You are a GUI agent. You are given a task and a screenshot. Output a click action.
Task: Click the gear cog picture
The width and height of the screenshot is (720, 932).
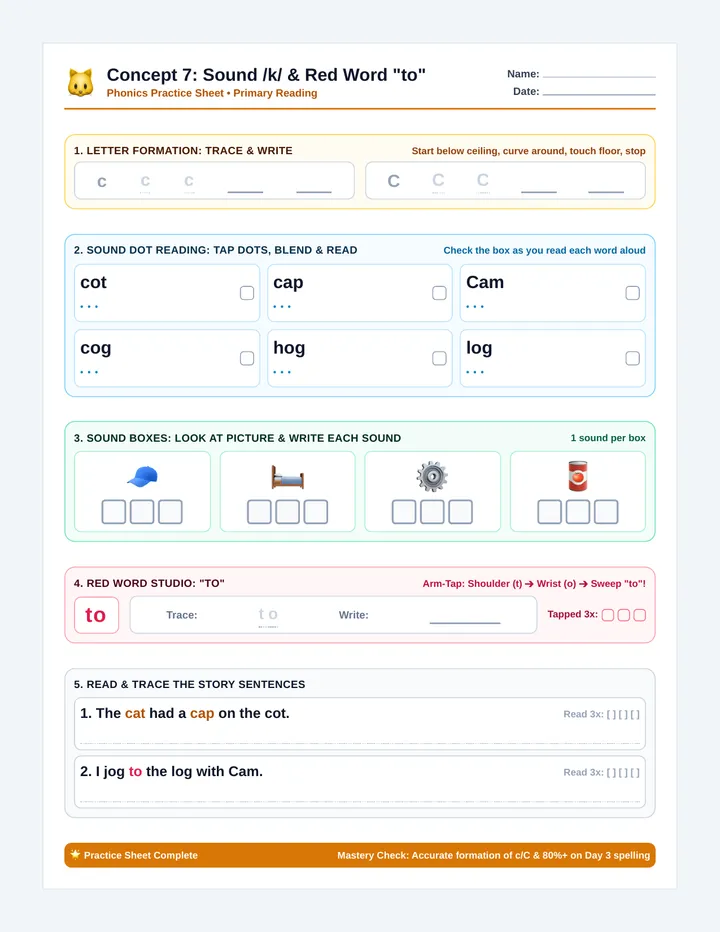432,476
